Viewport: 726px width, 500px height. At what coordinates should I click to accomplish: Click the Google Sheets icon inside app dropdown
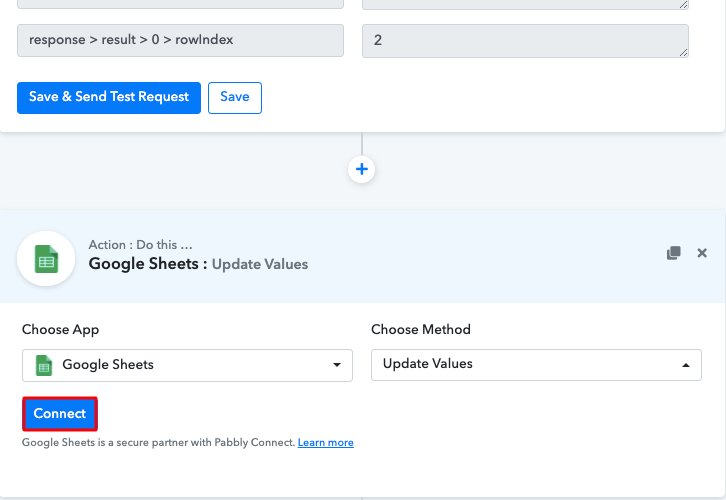pos(44,365)
